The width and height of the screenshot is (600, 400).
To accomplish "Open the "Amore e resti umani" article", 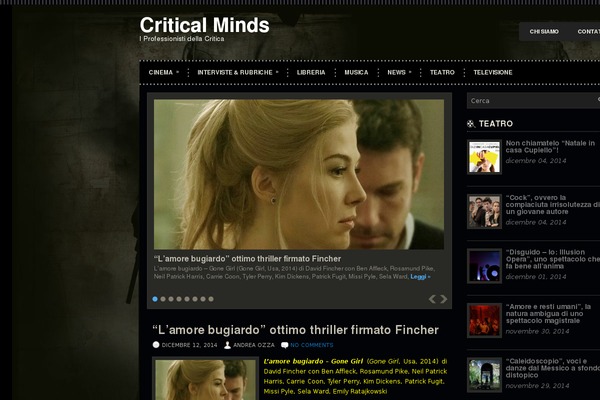I will point(548,313).
